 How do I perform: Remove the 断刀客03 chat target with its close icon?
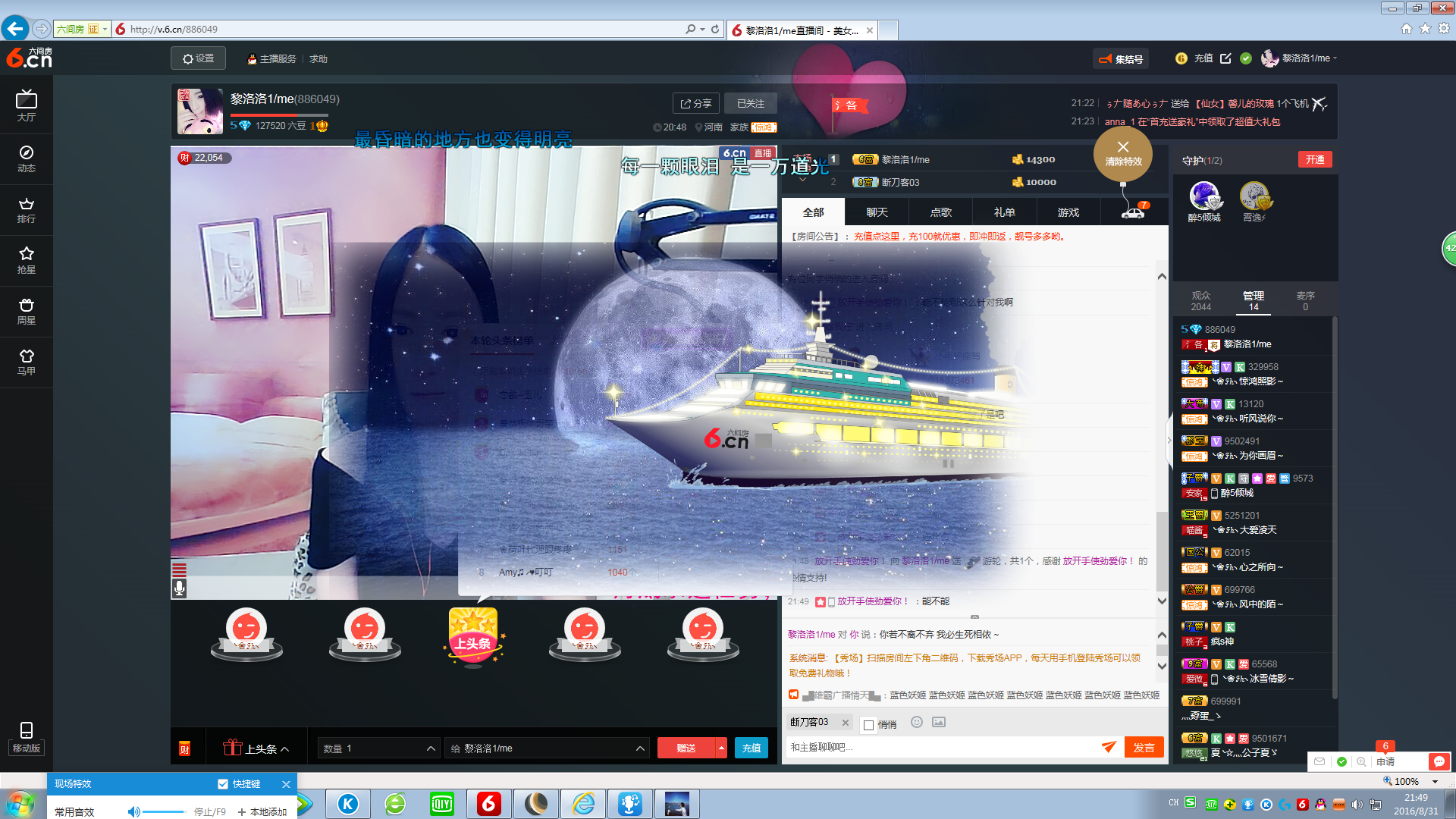tap(845, 723)
